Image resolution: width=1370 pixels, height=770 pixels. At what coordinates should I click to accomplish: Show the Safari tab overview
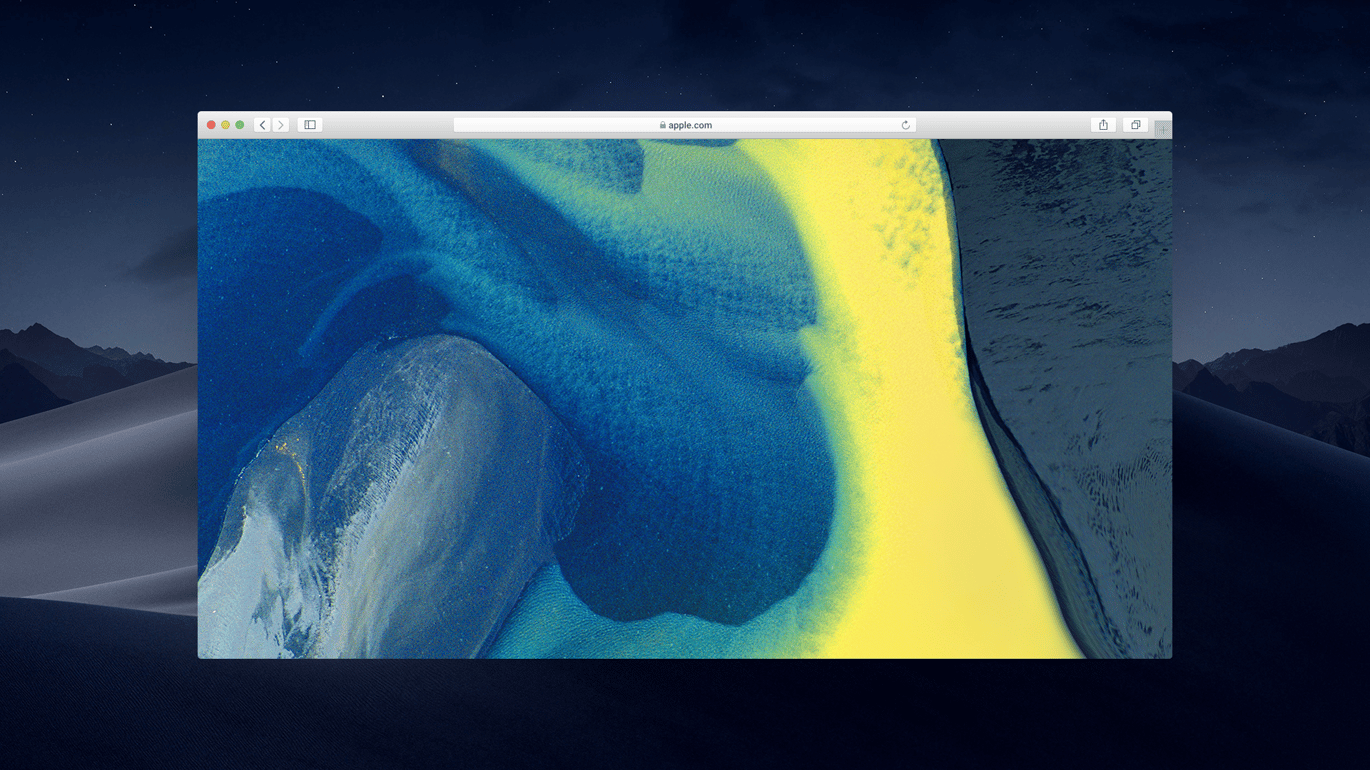1135,125
